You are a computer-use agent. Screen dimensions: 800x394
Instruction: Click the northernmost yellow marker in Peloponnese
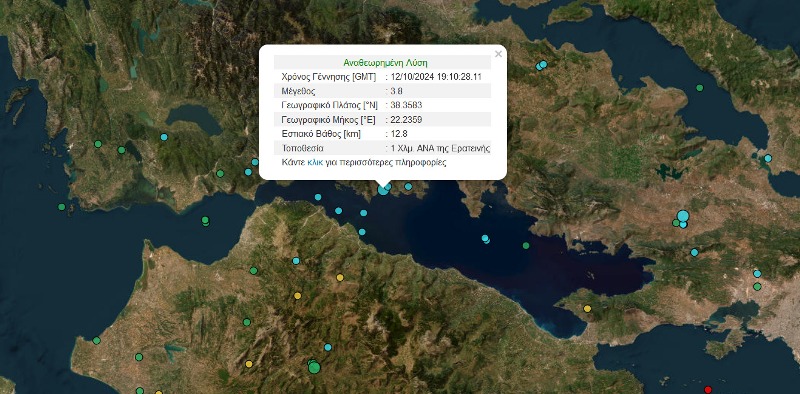pyautogui.click(x=340, y=278)
